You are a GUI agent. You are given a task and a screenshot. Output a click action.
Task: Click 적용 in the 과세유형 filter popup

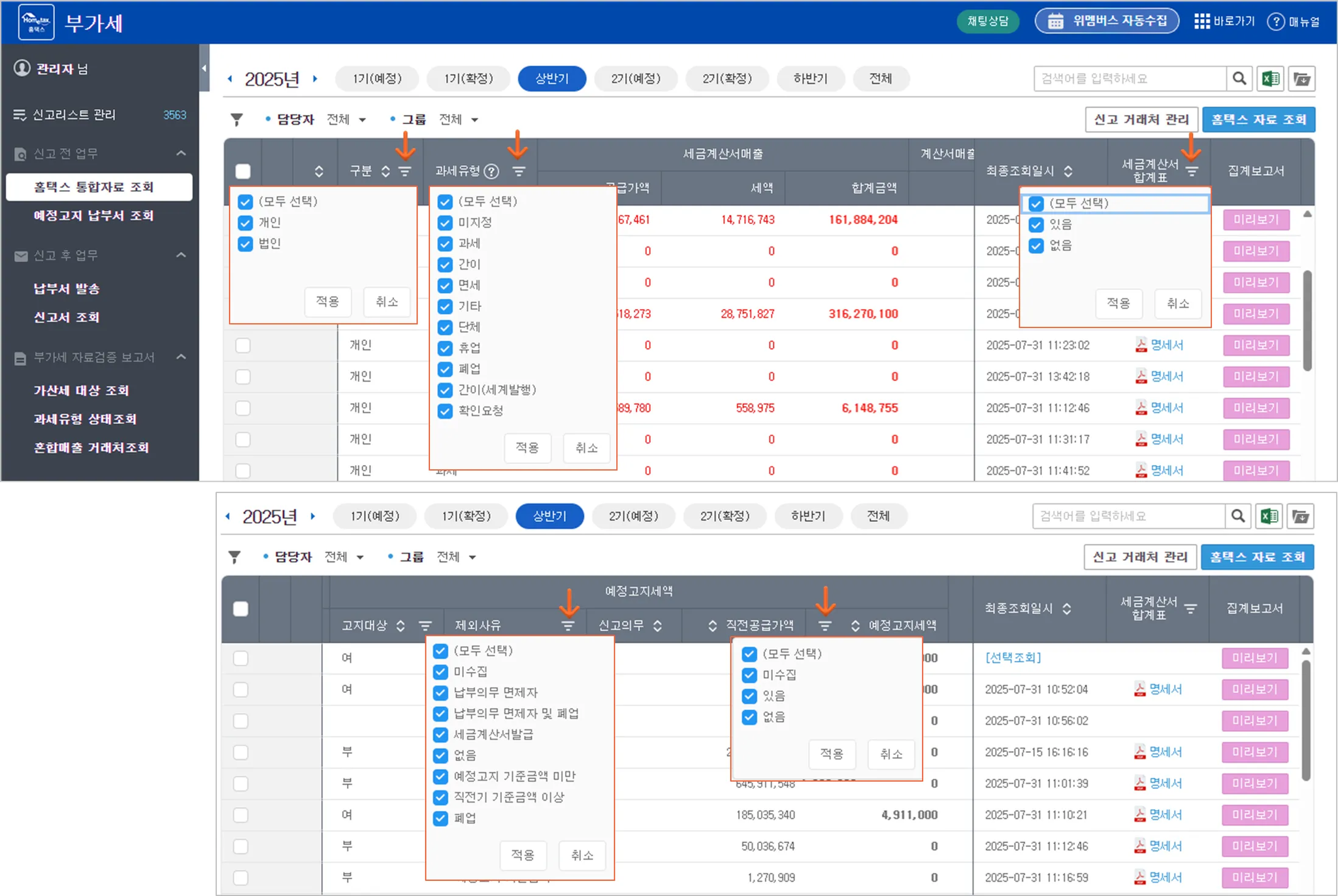pos(527,447)
